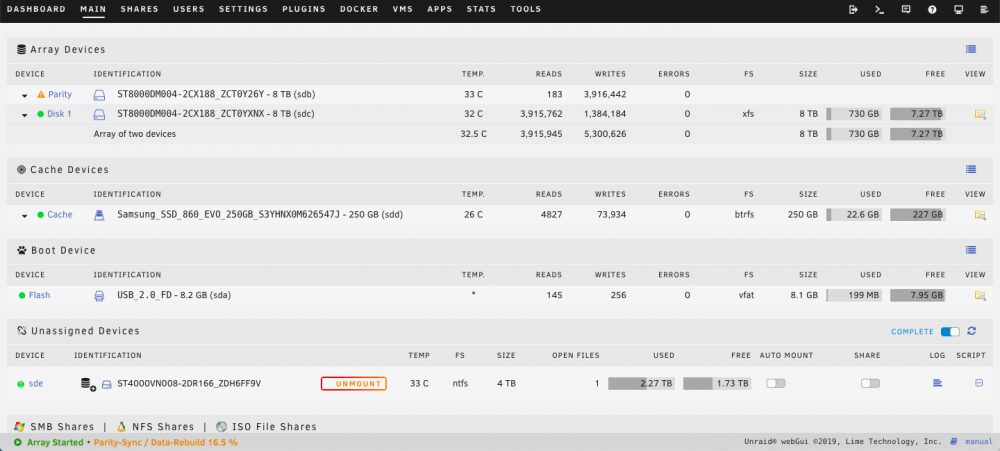Screen dimensions: 1000x451
Task: Go to the Settings tab
Action: point(244,10)
